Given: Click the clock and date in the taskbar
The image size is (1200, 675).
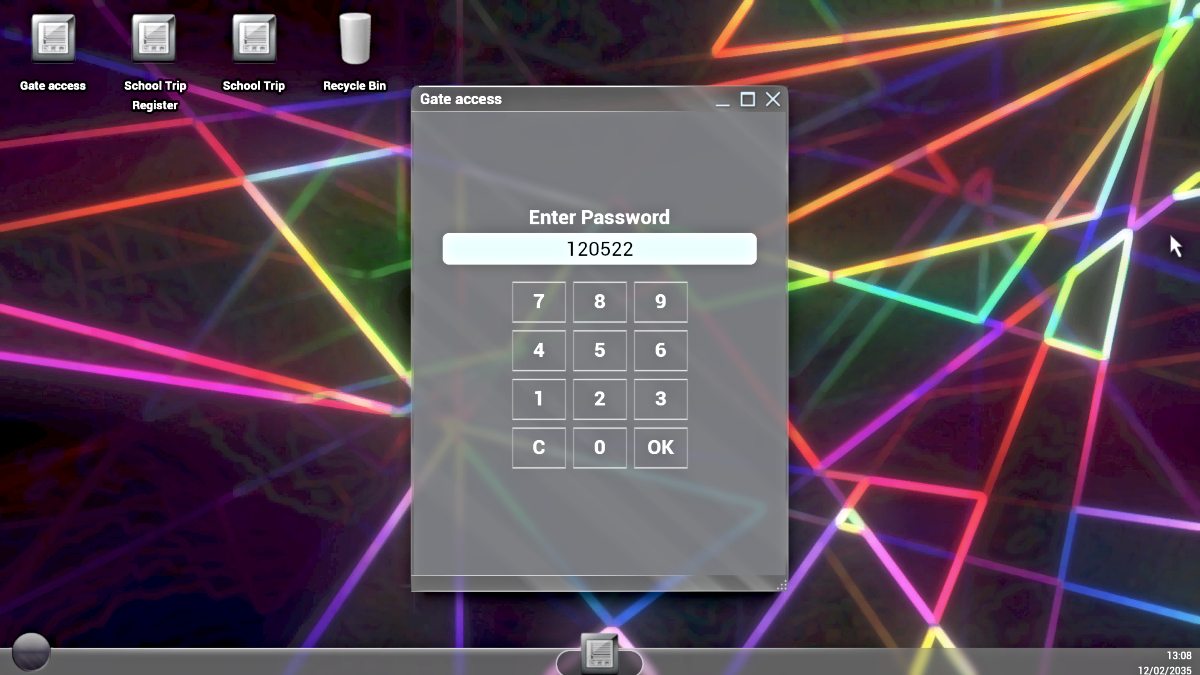Looking at the screenshot, I should (x=1165, y=662).
